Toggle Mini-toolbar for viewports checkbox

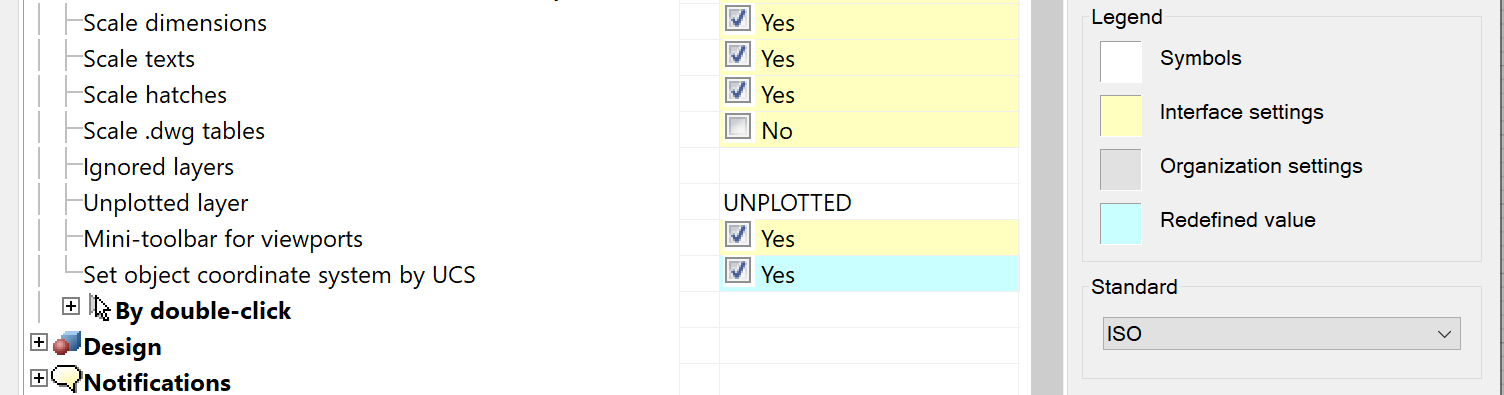pos(738,235)
